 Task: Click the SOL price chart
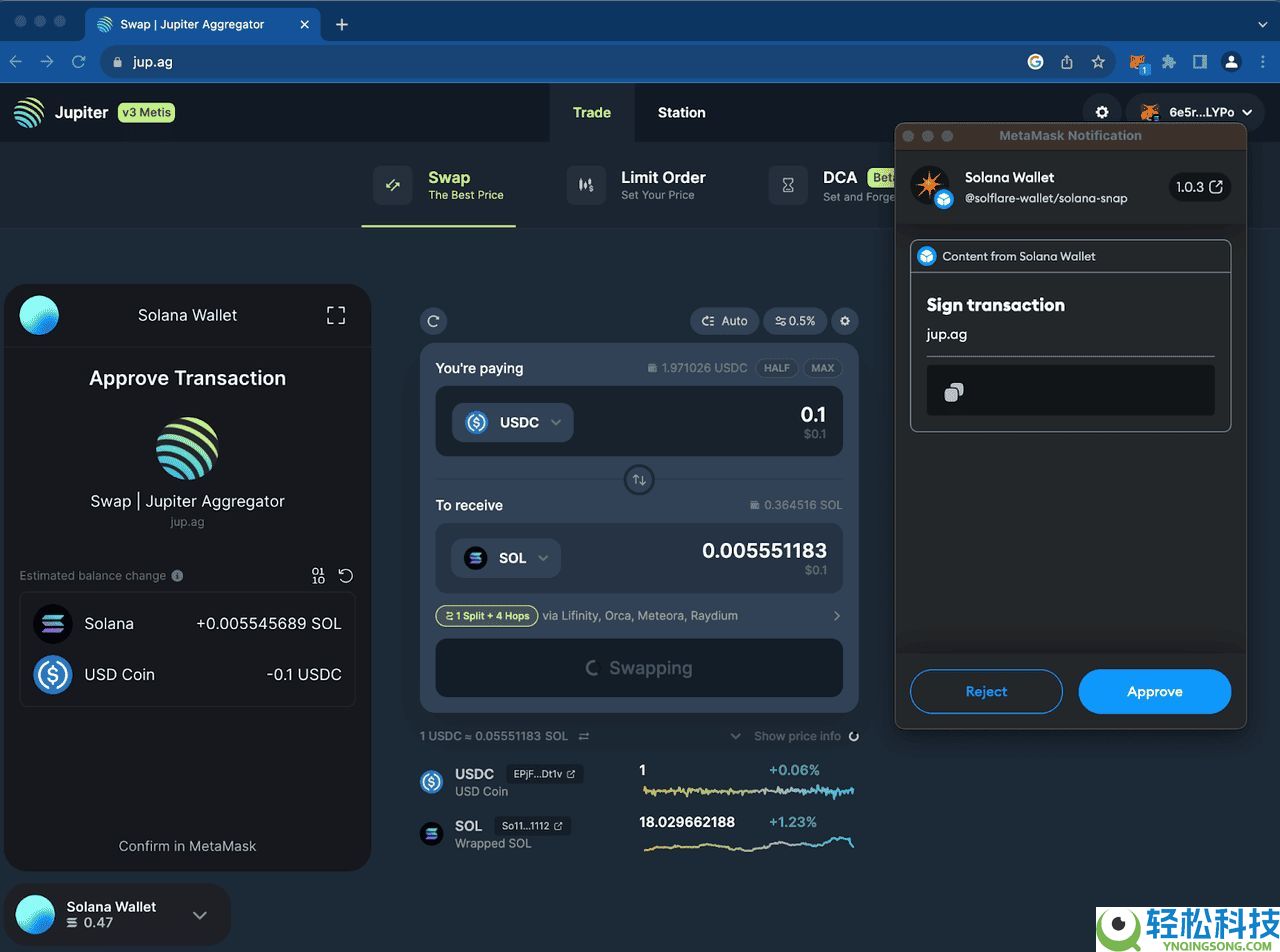[749, 843]
